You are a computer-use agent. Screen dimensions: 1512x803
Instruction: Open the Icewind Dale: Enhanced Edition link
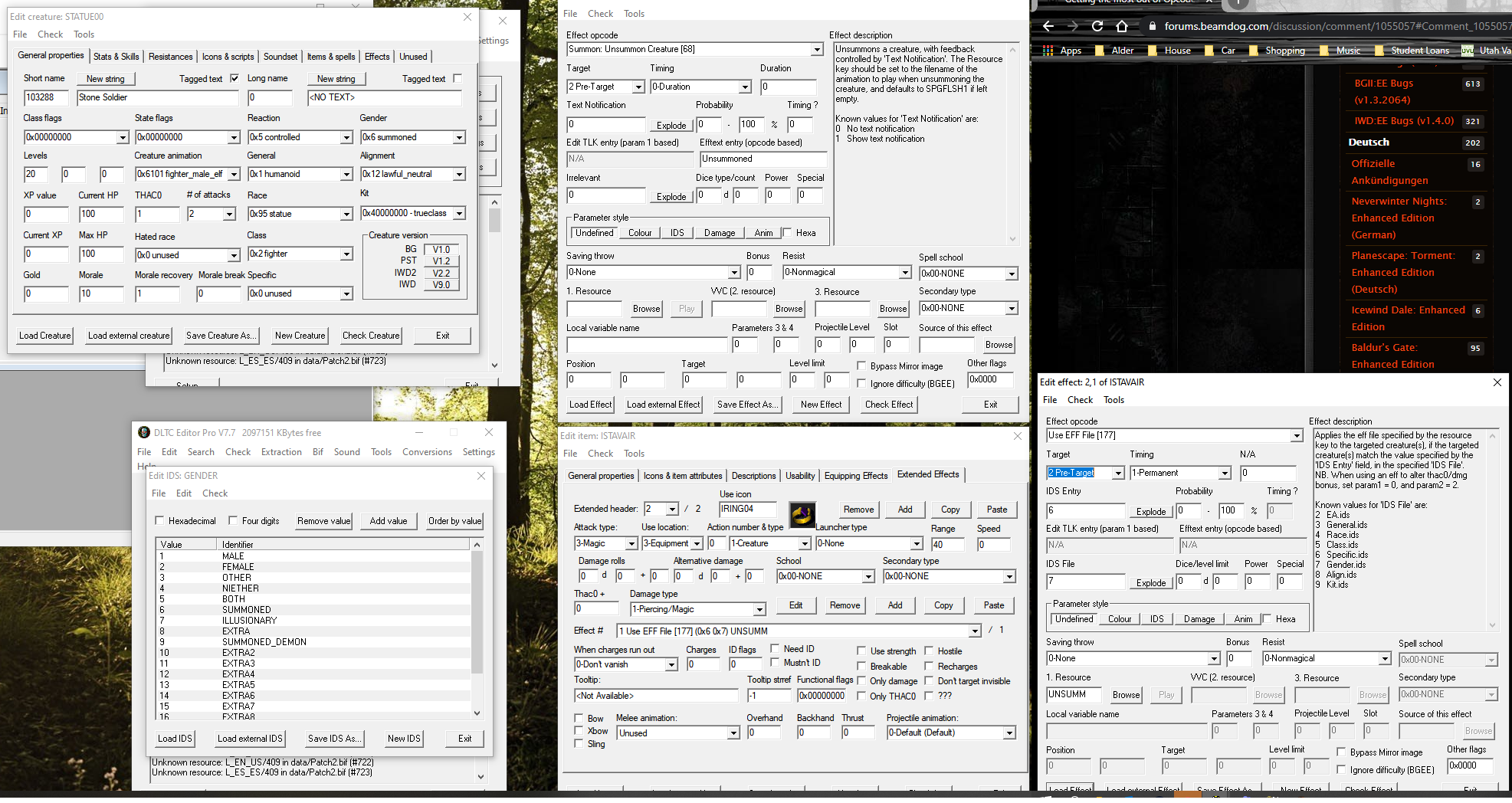click(x=1409, y=318)
